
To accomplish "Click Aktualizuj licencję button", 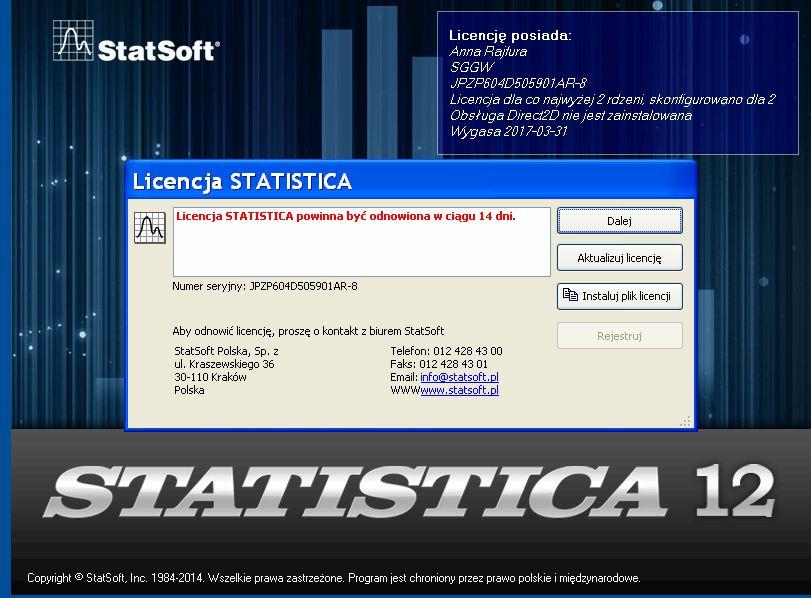I will click(x=620, y=258).
